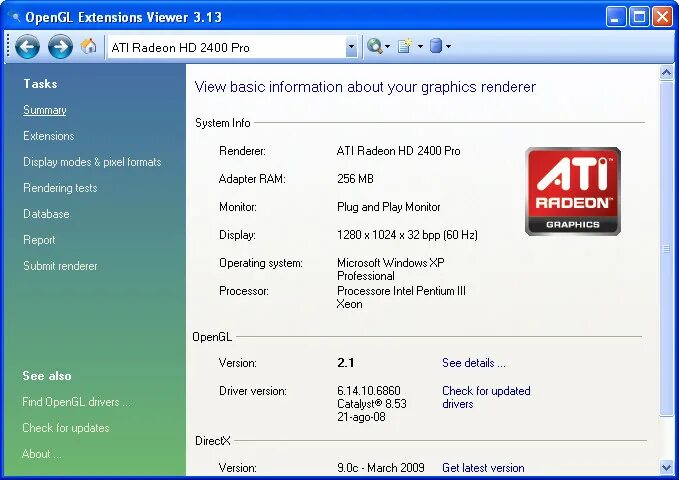Click the Back arrow button
Viewport: 679px width, 480px height.
pyautogui.click(x=27, y=46)
